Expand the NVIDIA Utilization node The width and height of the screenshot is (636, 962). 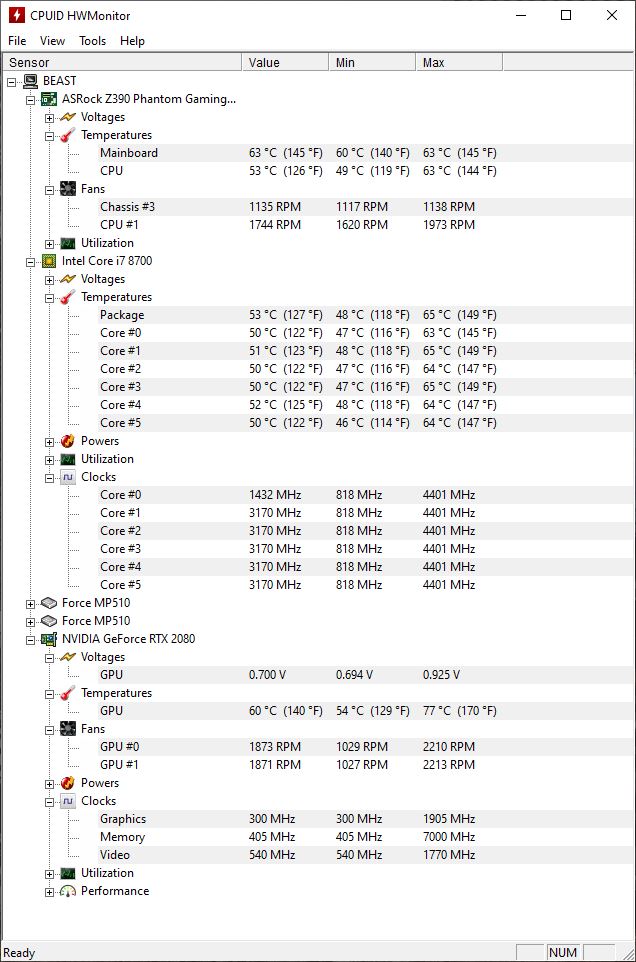pos(50,873)
